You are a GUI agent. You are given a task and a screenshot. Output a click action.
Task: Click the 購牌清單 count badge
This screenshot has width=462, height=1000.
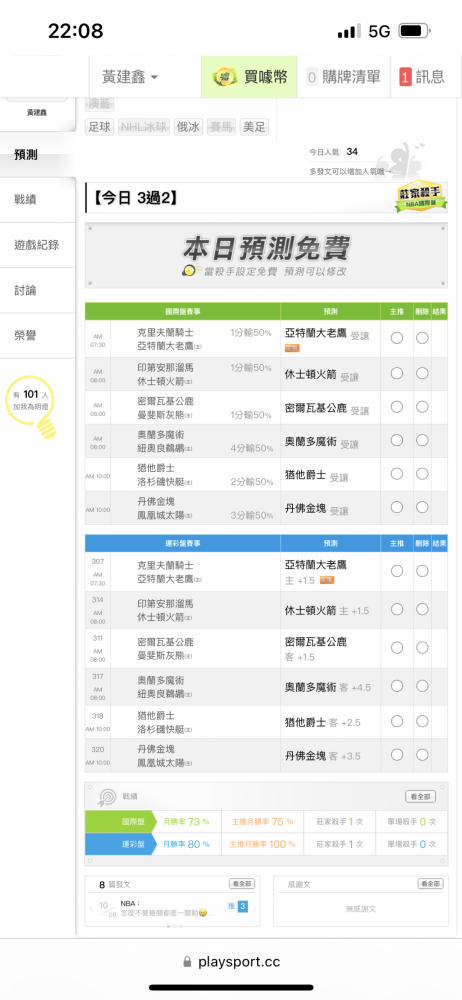pos(312,77)
